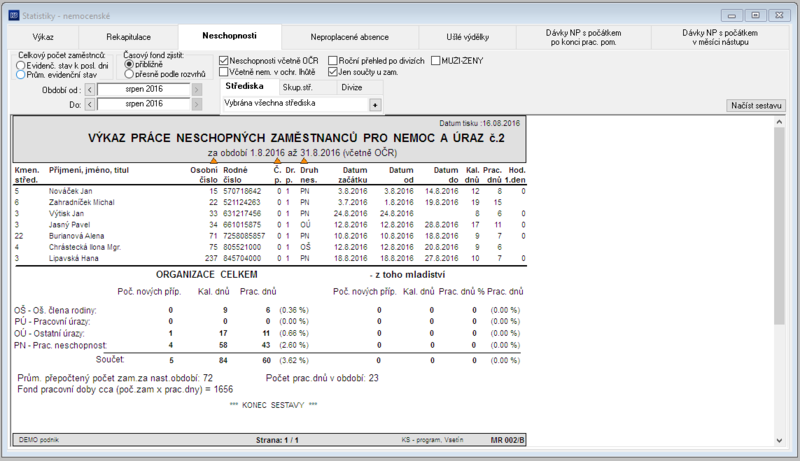This screenshot has height=461, width=800.
Task: Click OÚ - Ostatní úrazy summary label
Action: click(x=49, y=334)
